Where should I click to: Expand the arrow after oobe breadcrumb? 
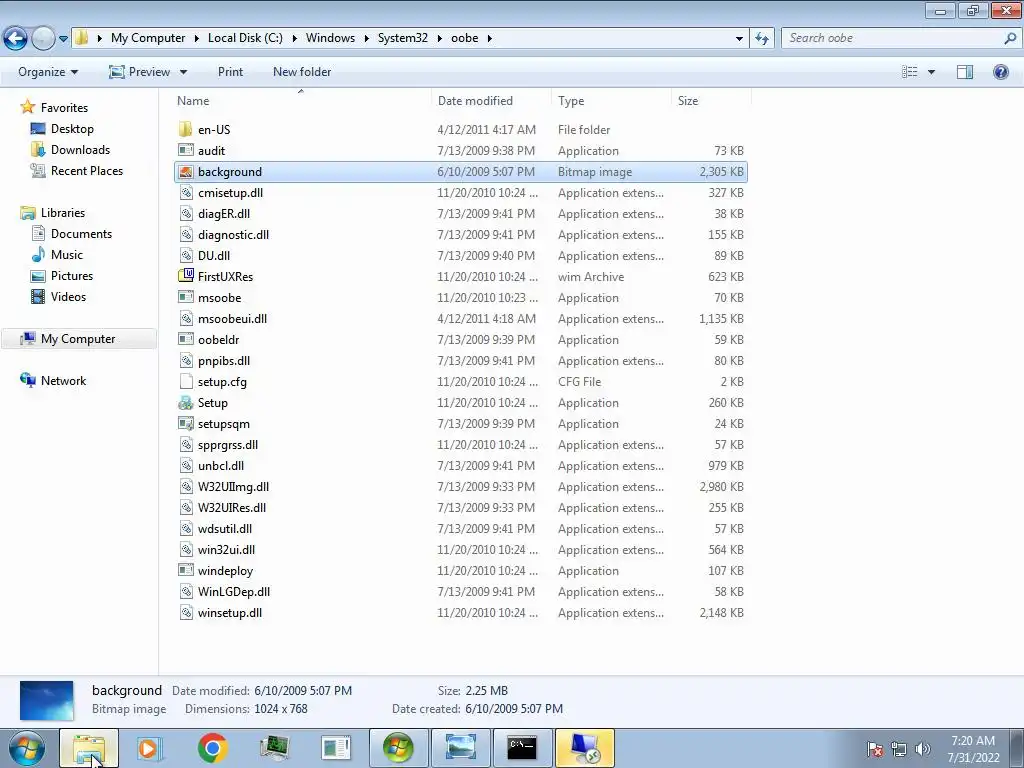pos(490,39)
